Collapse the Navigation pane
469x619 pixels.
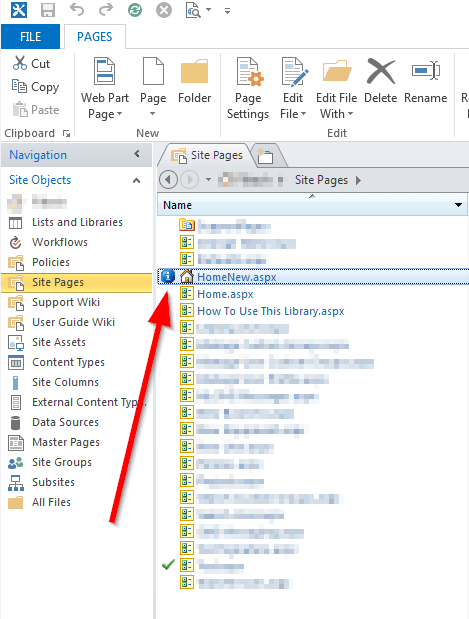point(137,154)
